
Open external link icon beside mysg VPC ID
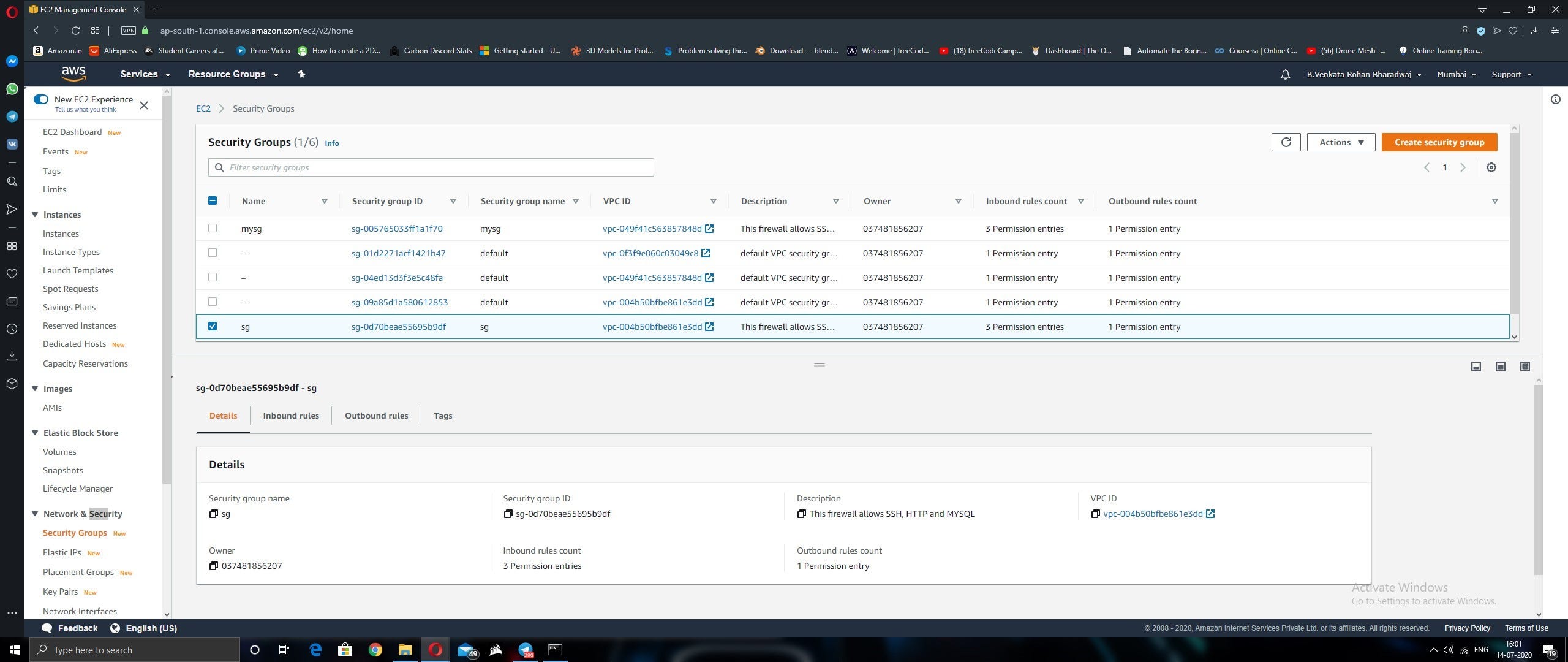(709, 229)
